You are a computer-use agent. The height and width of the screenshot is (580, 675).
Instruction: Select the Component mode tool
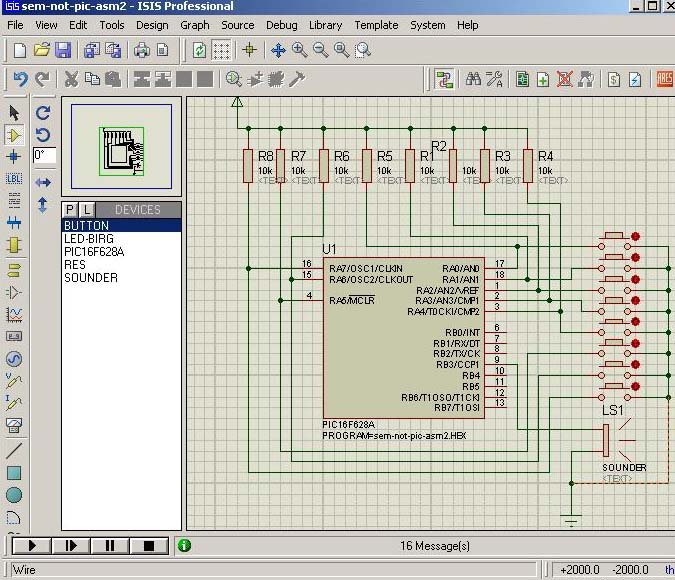tap(14, 134)
